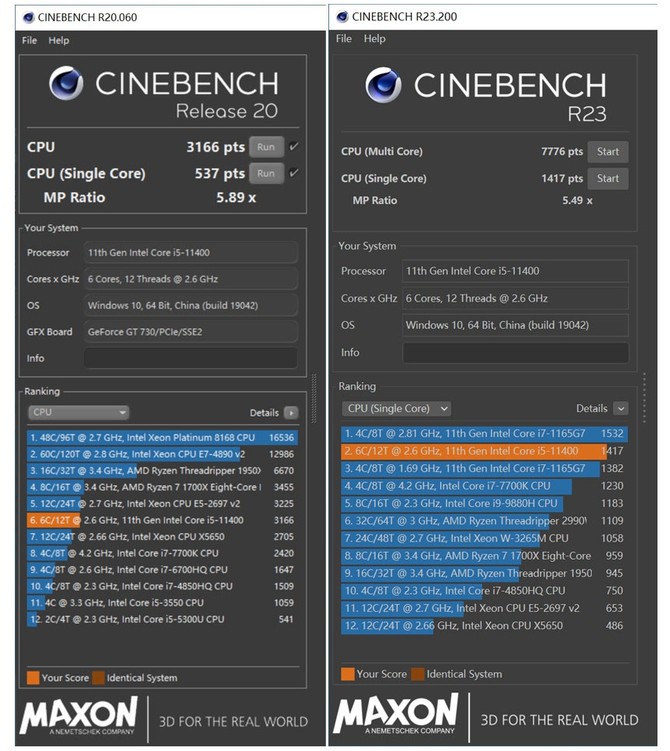
Task: Open the File menu in Cinebench R20
Action: (29, 41)
